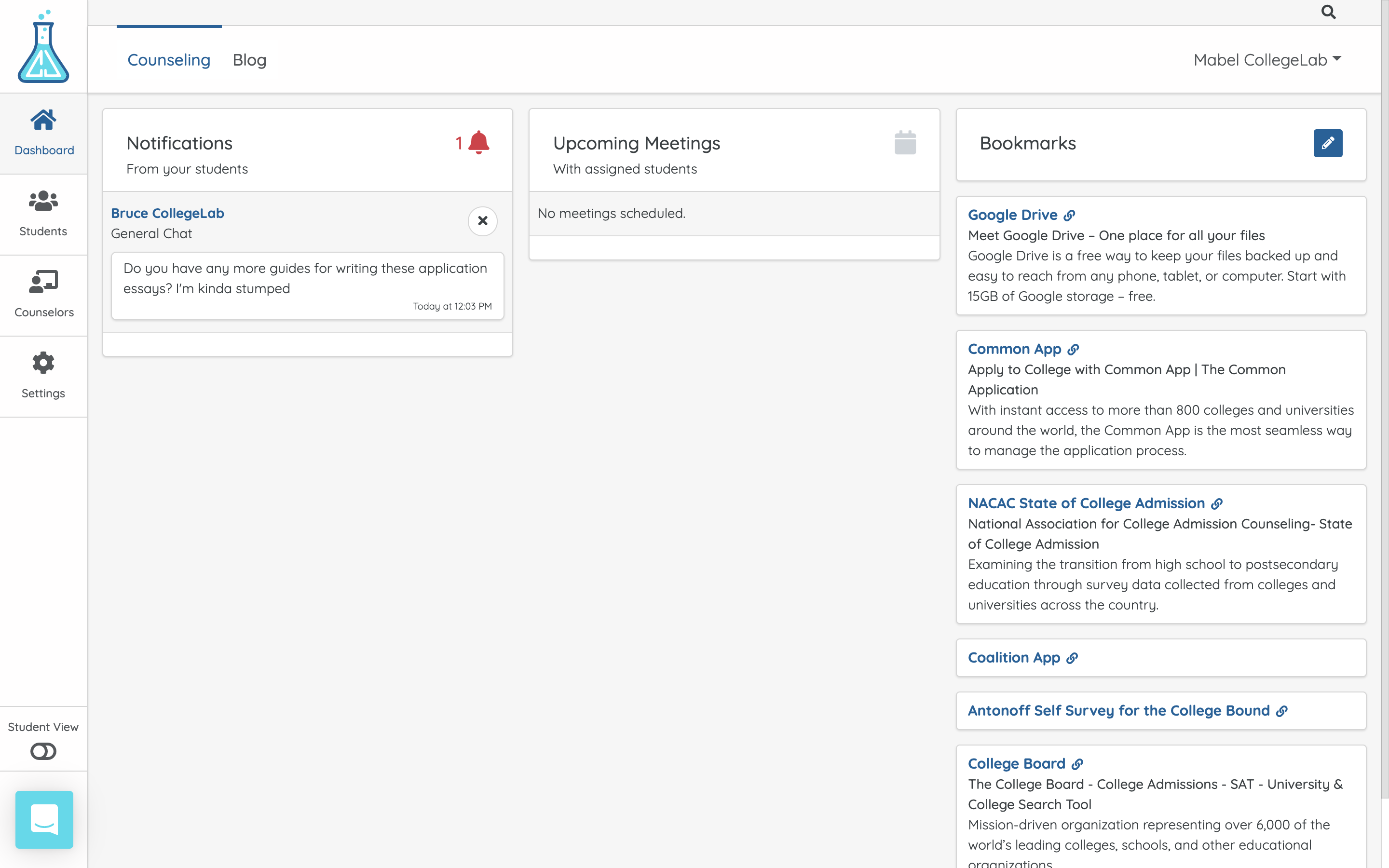
Task: Open the Counselors section
Action: pos(43,295)
